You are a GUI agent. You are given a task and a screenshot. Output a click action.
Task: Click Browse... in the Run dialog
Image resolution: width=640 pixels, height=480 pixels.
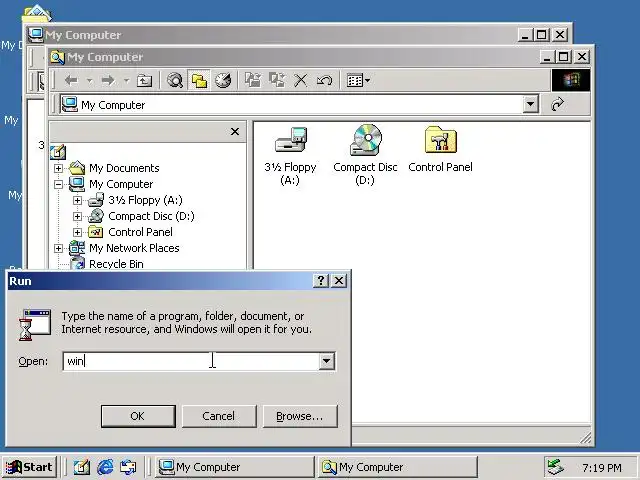[x=300, y=416]
